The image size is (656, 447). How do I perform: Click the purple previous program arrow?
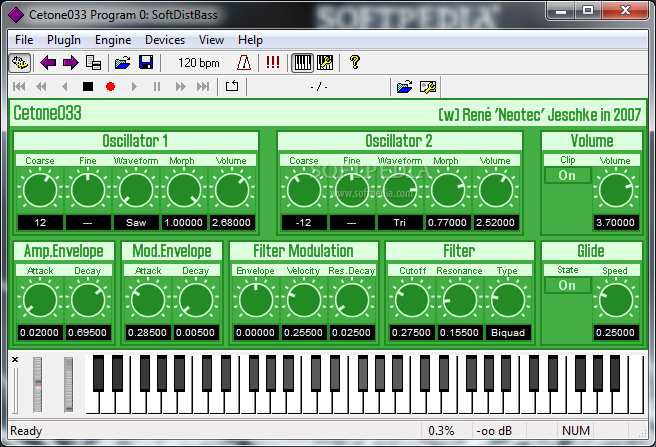pos(48,63)
